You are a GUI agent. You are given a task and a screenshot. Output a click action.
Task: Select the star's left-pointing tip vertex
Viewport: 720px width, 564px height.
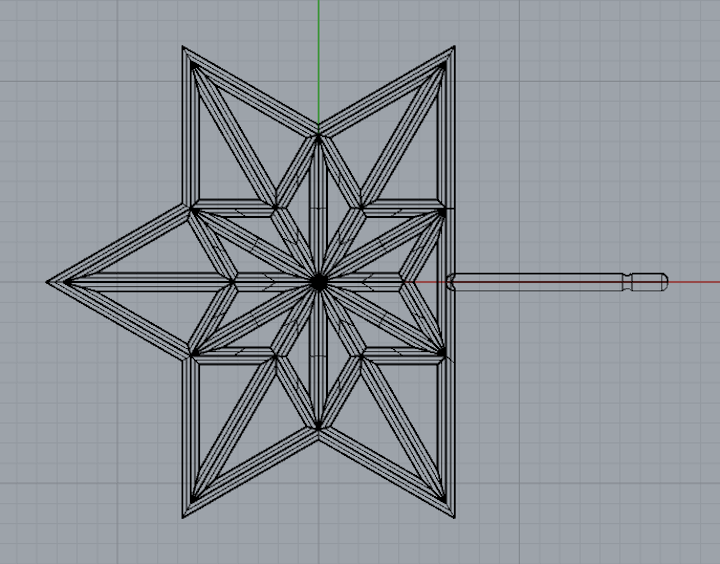(49, 282)
